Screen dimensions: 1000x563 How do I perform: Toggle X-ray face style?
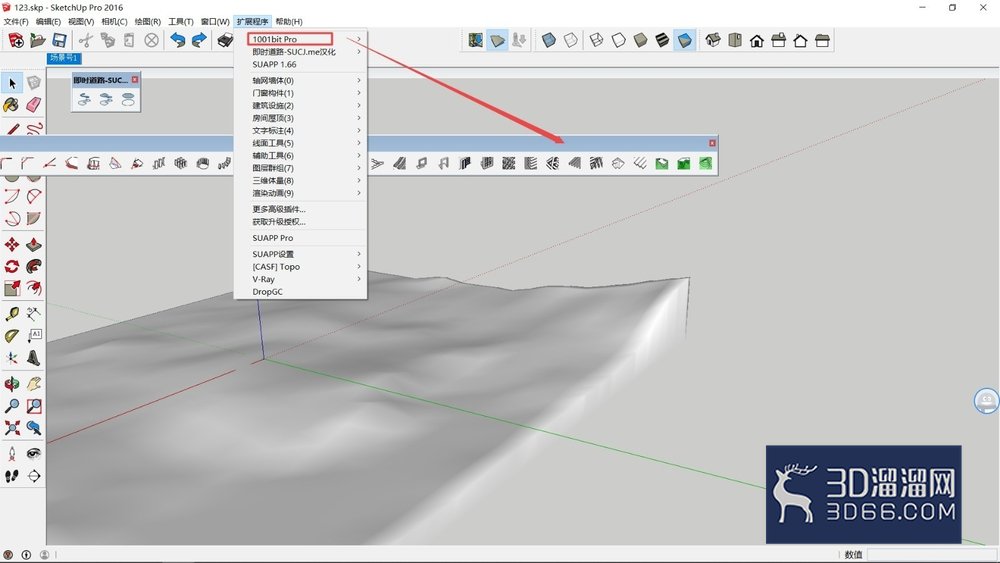pos(548,40)
